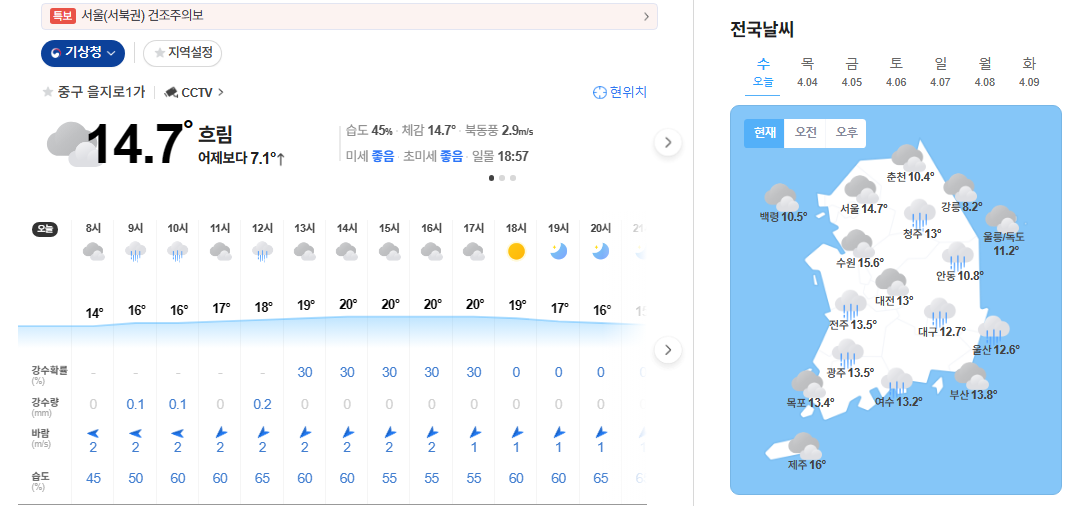Image resolution: width=1071 pixels, height=506 pixels.
Task: Click the Jeju weather icon on map
Action: click(803, 446)
